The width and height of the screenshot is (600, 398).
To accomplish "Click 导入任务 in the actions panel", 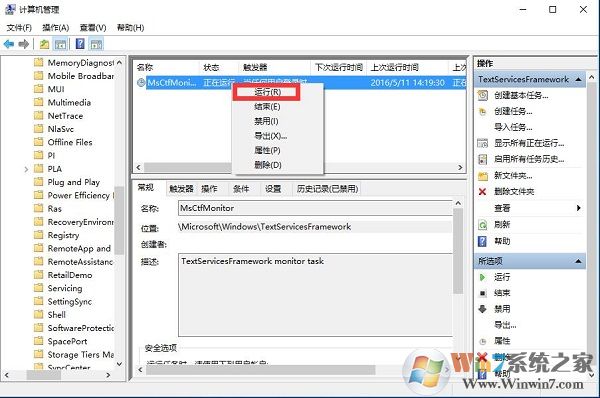I will [513, 127].
